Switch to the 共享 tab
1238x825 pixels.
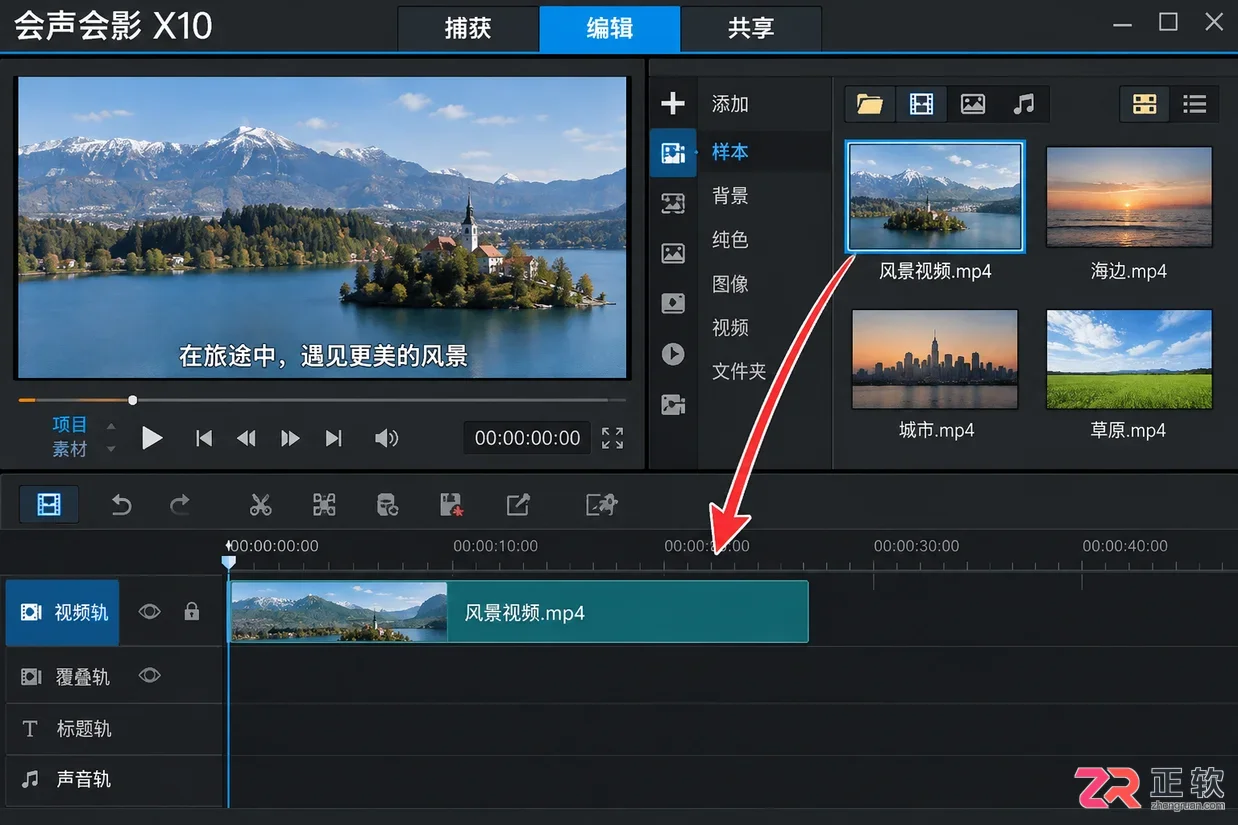751,28
